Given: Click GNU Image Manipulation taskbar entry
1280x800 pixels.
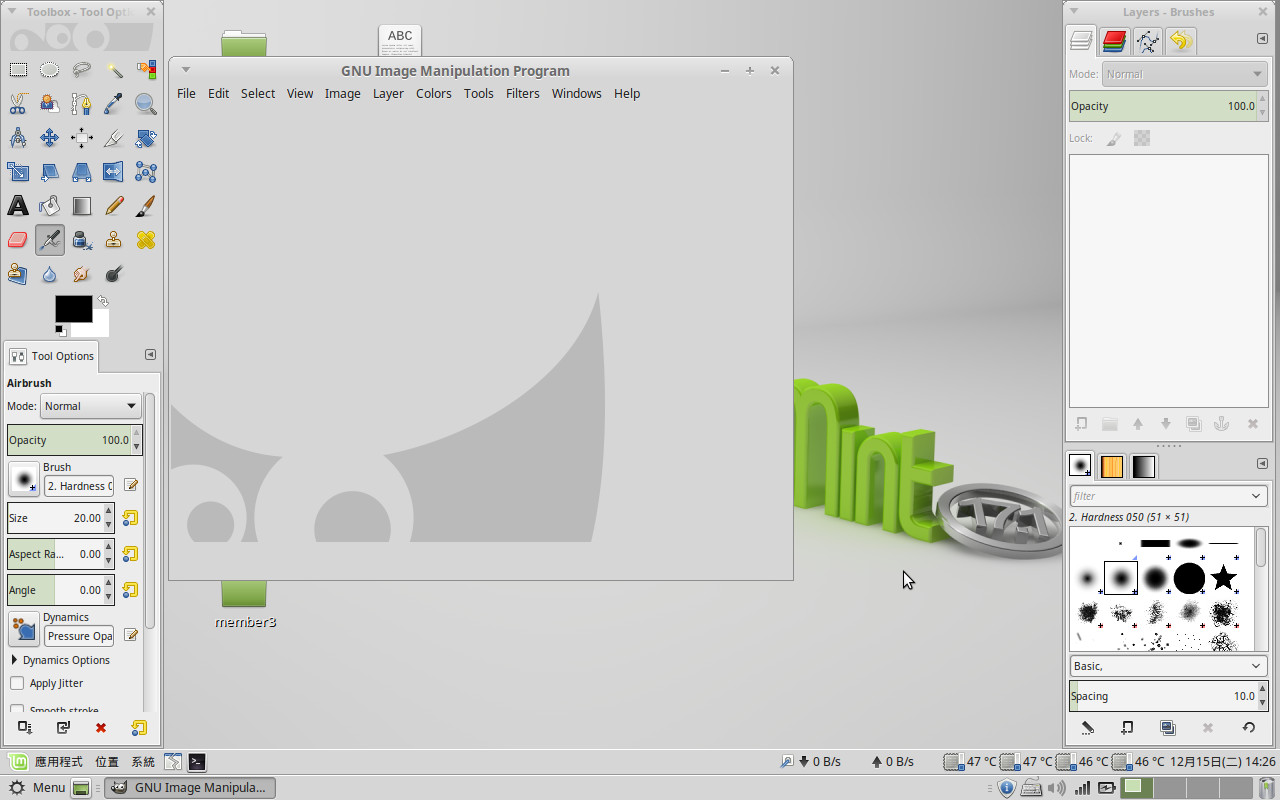Looking at the screenshot, I should point(190,787).
